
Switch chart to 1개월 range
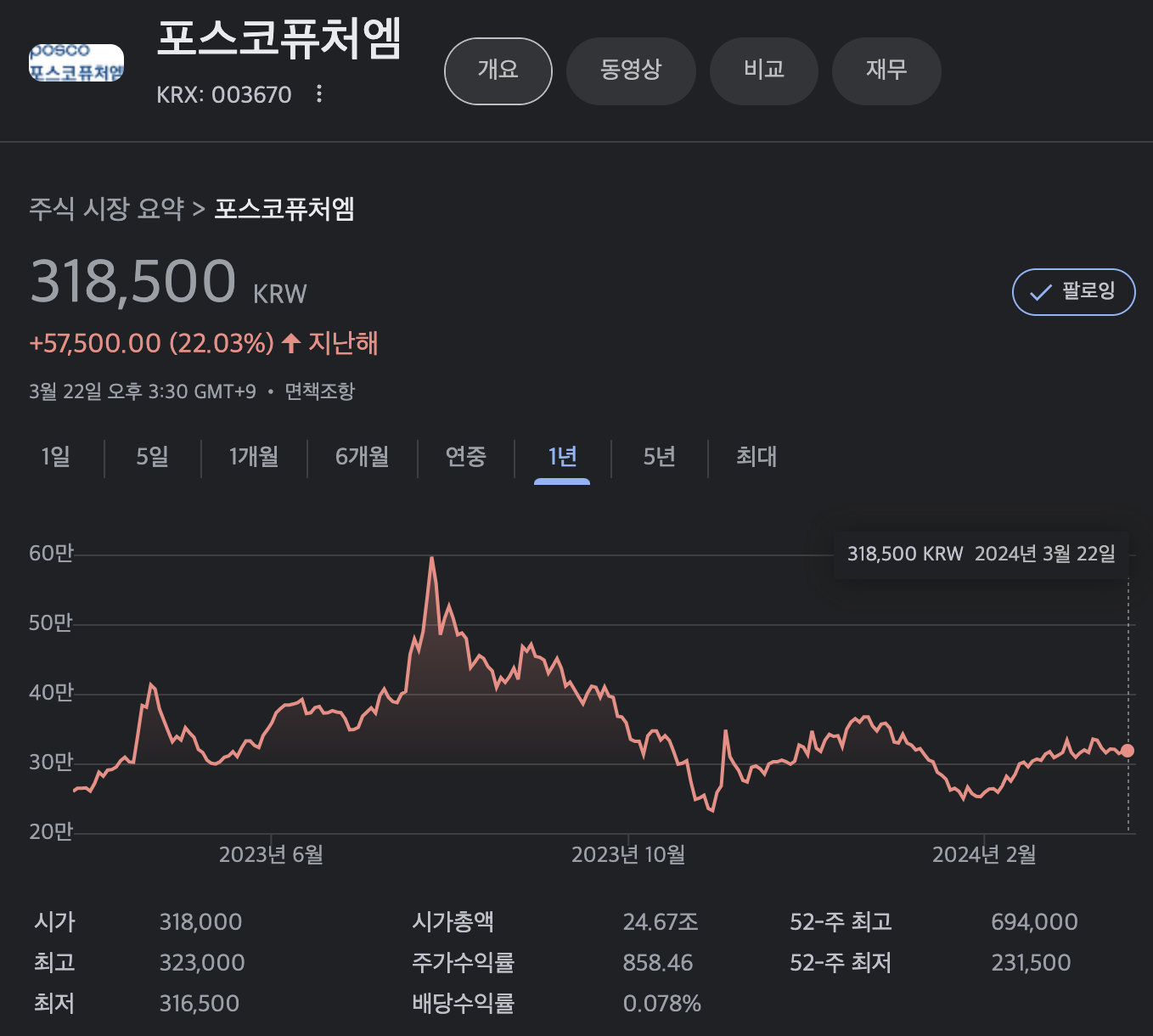click(x=254, y=457)
